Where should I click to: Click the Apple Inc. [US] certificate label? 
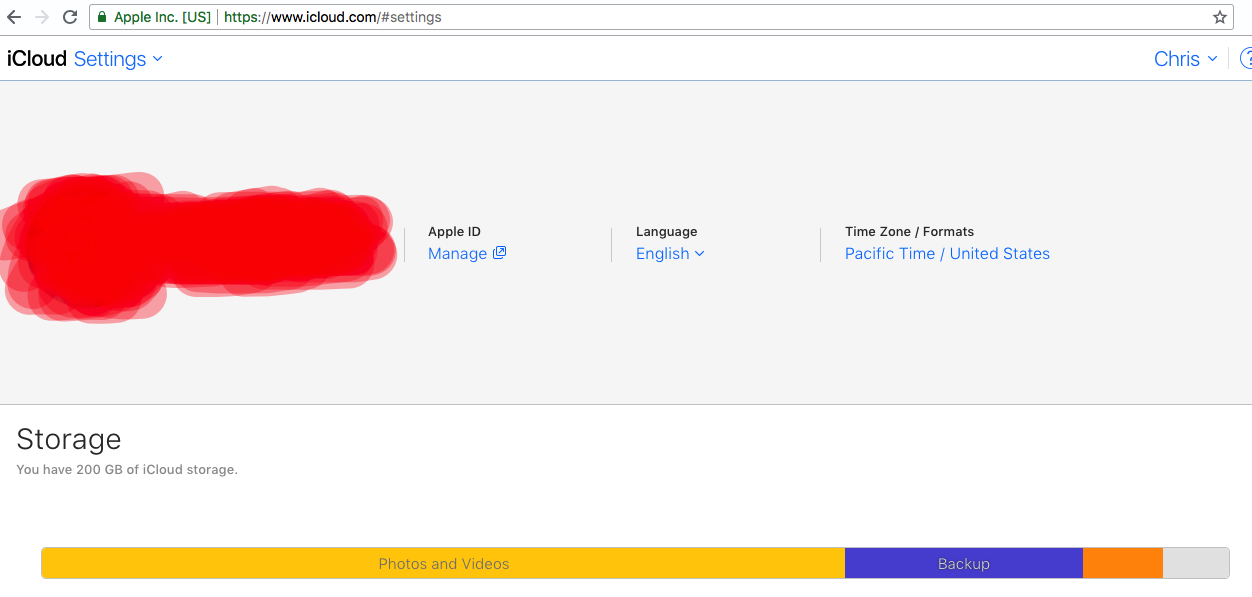162,17
